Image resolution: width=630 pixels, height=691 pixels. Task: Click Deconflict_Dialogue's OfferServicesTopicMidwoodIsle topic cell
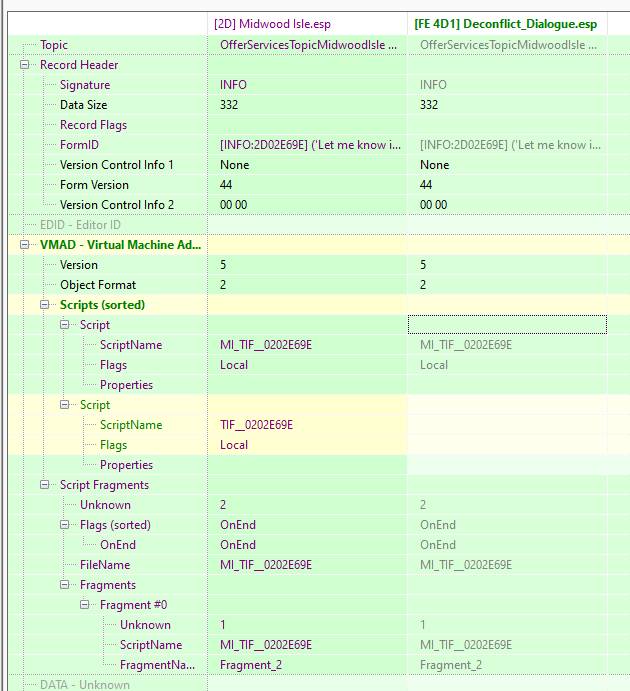507,45
